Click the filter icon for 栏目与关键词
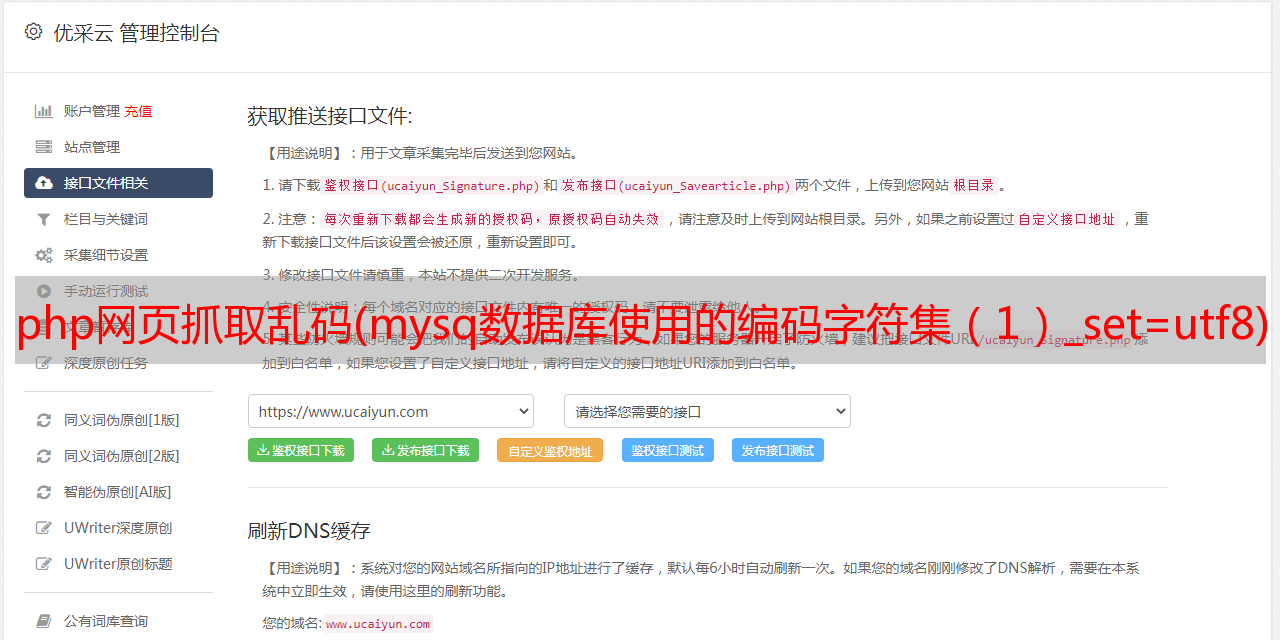Image resolution: width=1280 pixels, height=640 pixels. point(44,219)
